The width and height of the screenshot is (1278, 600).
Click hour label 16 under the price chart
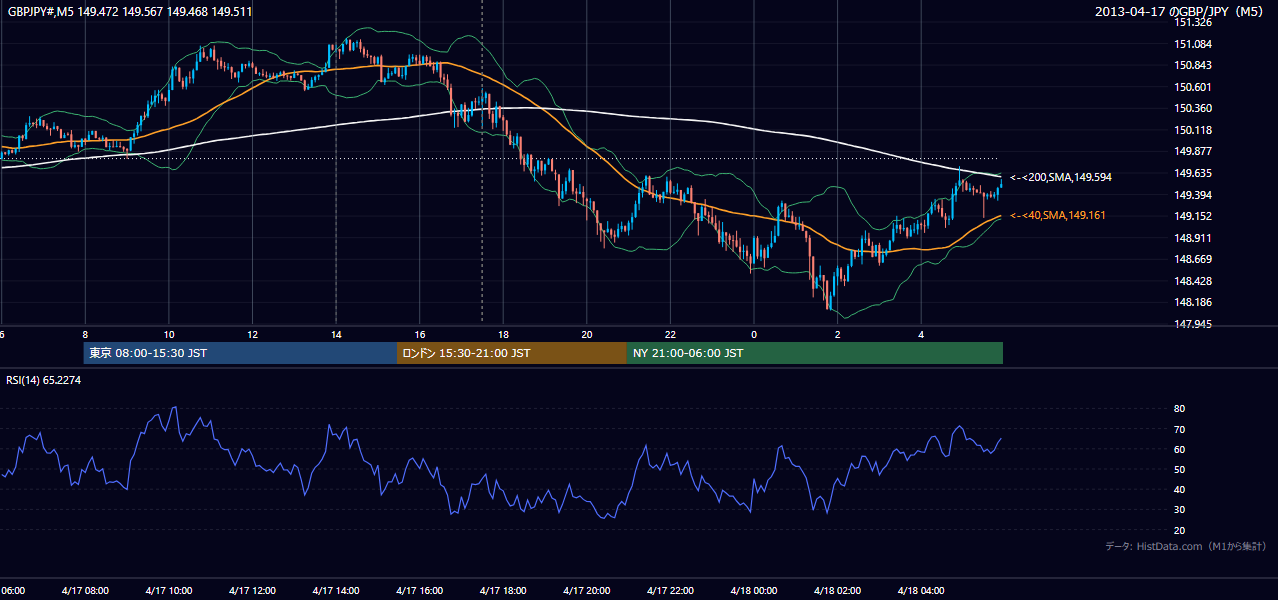click(420, 334)
